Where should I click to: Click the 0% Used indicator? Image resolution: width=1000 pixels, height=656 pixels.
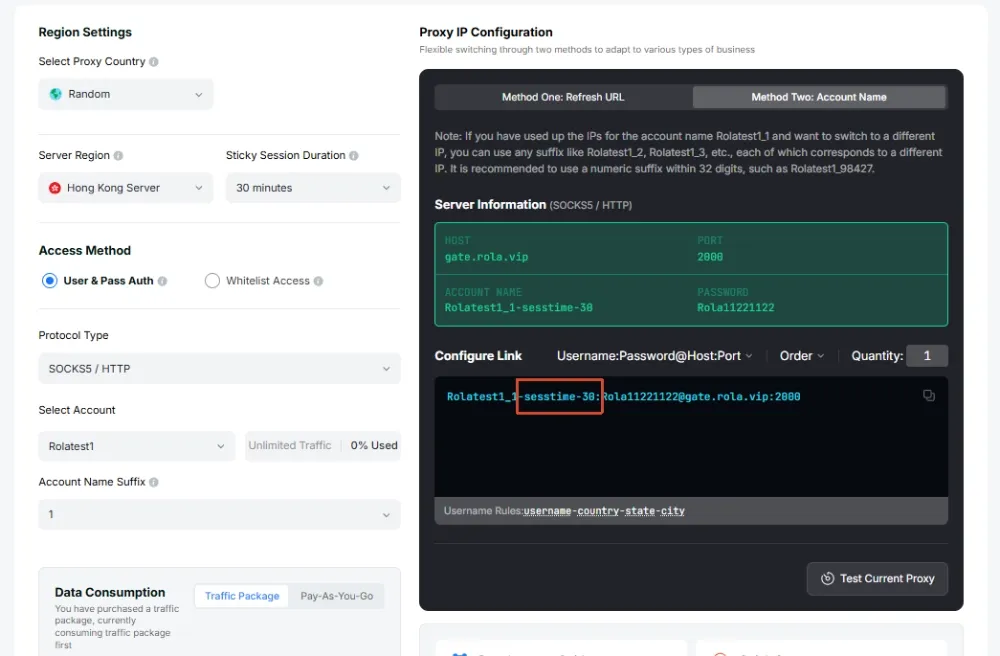[x=374, y=446]
